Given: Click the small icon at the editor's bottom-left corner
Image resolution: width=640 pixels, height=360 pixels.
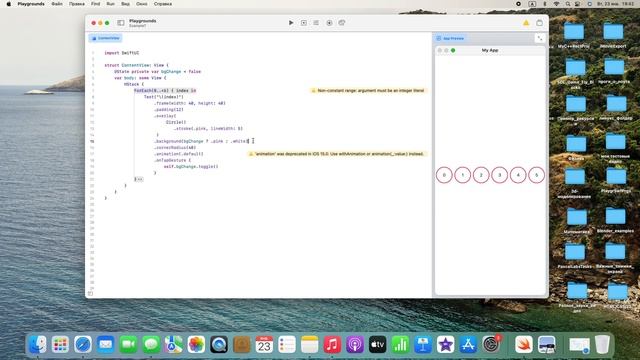Looking at the screenshot, I should 91,293.
